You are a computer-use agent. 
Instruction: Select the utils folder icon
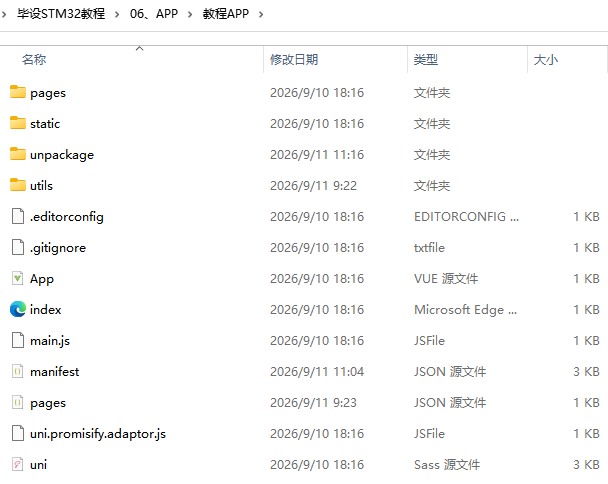tap(17, 185)
